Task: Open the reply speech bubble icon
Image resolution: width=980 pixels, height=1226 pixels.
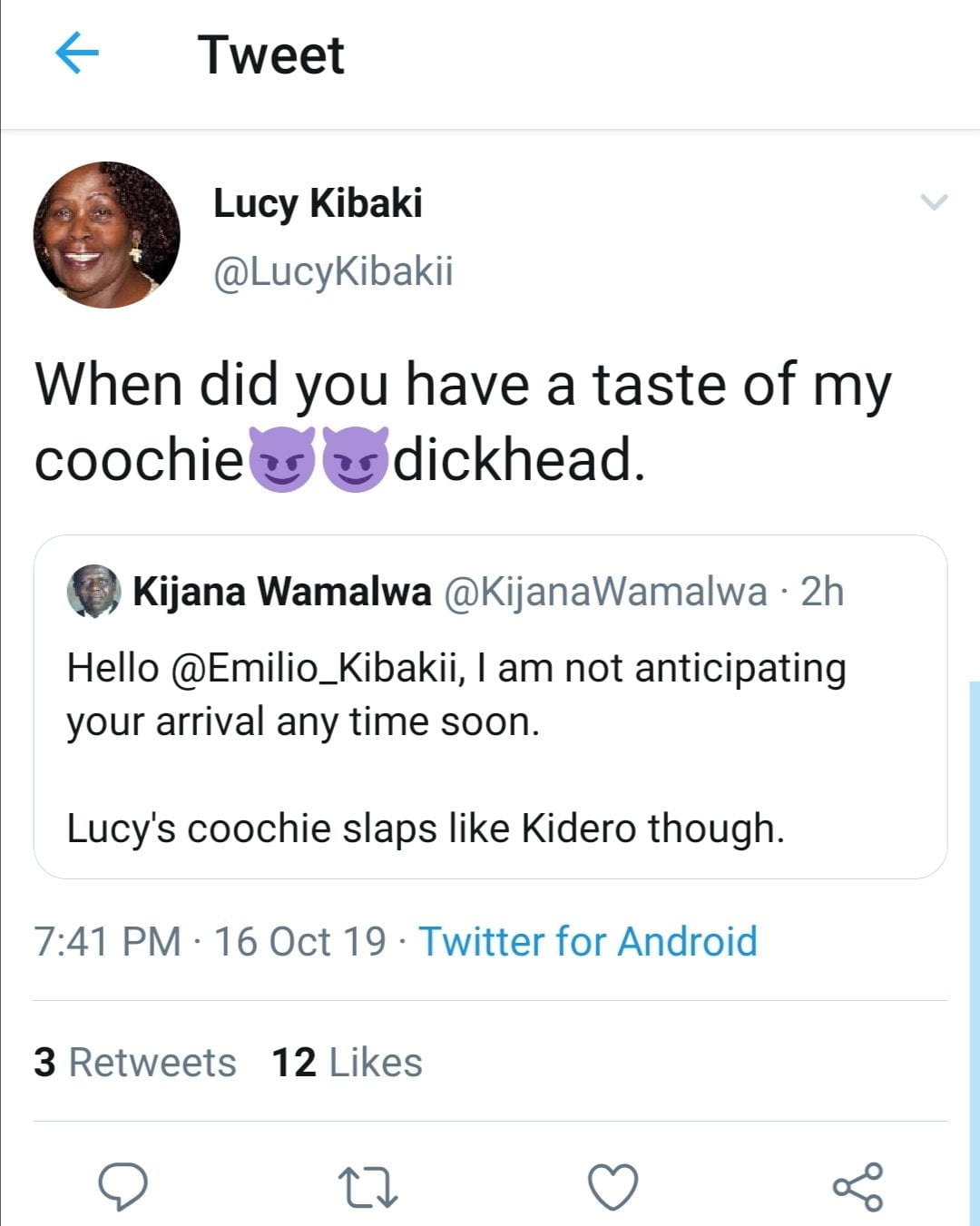Action: [x=123, y=1186]
